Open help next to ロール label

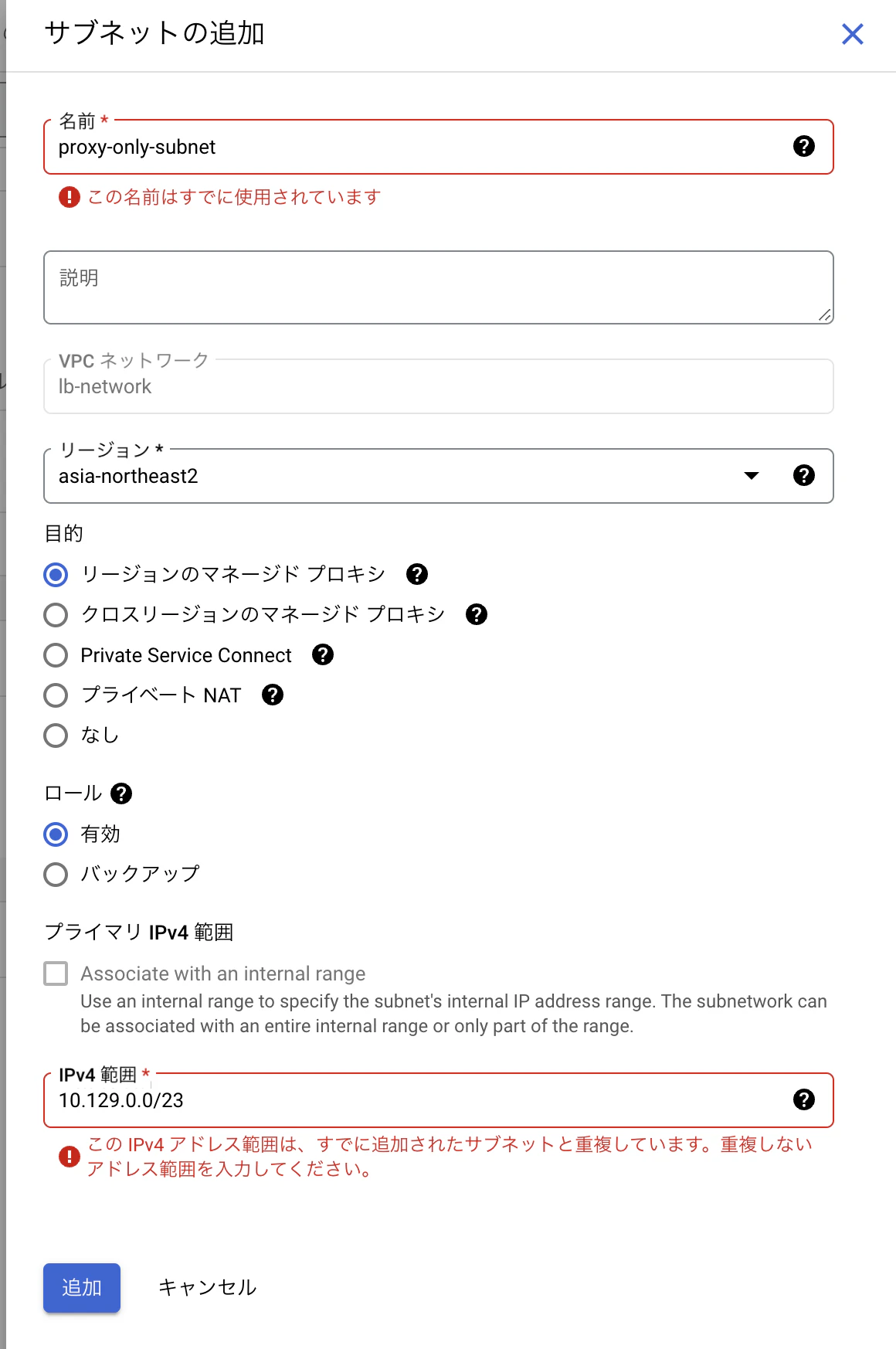(x=123, y=793)
